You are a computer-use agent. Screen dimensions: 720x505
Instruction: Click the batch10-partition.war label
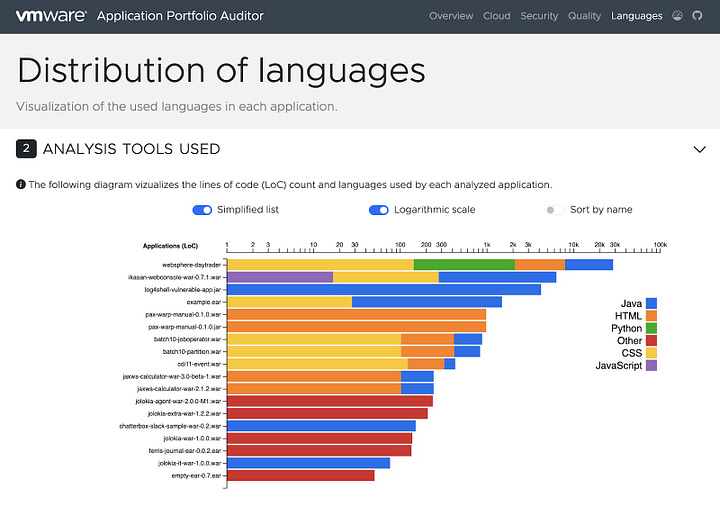tap(192, 352)
